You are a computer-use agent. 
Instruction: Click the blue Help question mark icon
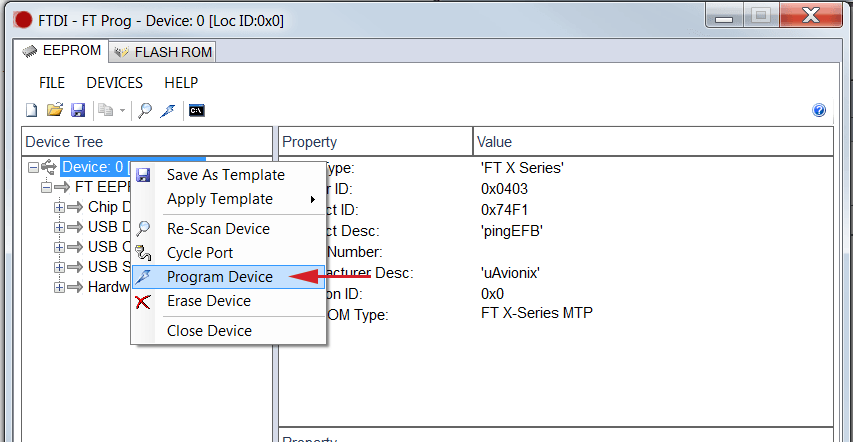819,110
